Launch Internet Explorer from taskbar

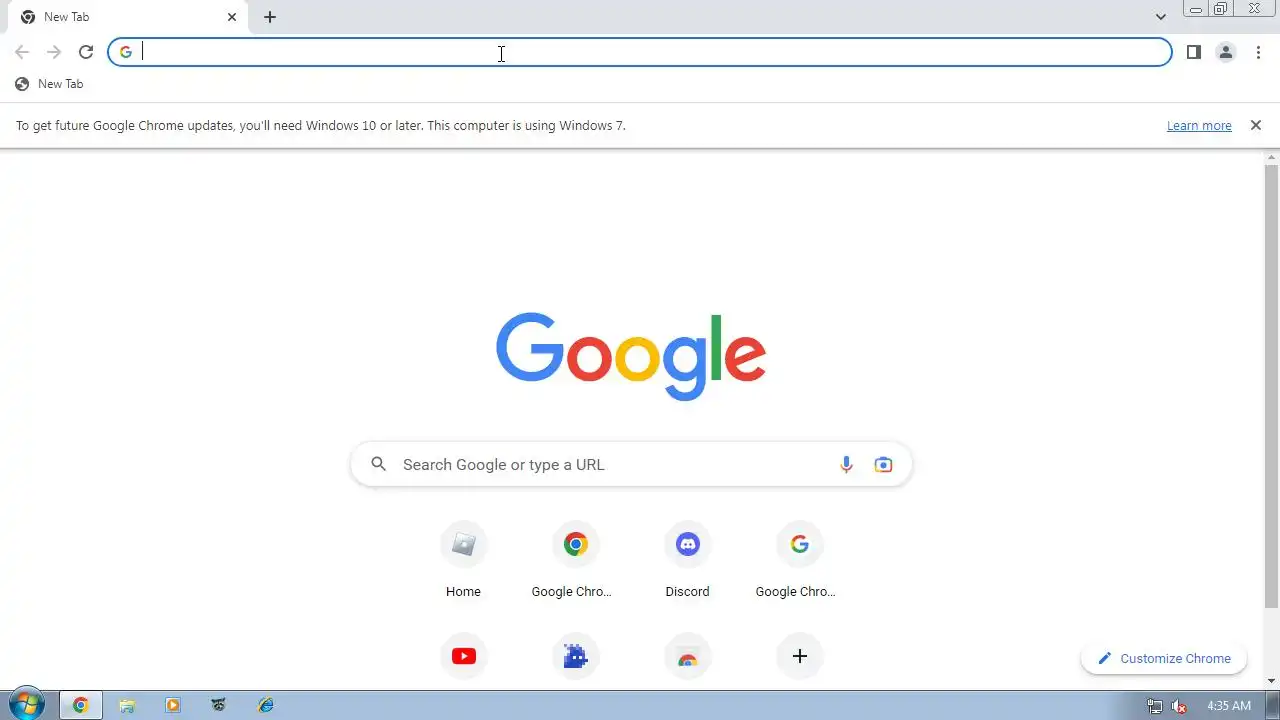pos(265,705)
